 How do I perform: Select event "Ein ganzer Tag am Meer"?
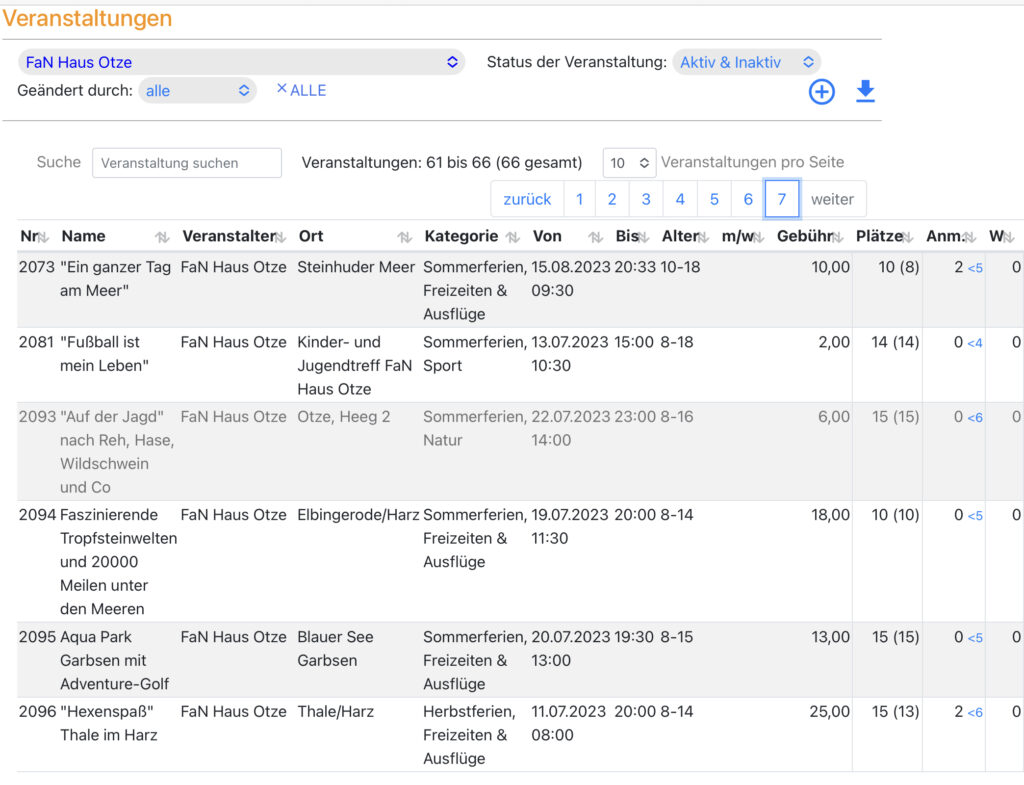pos(116,279)
